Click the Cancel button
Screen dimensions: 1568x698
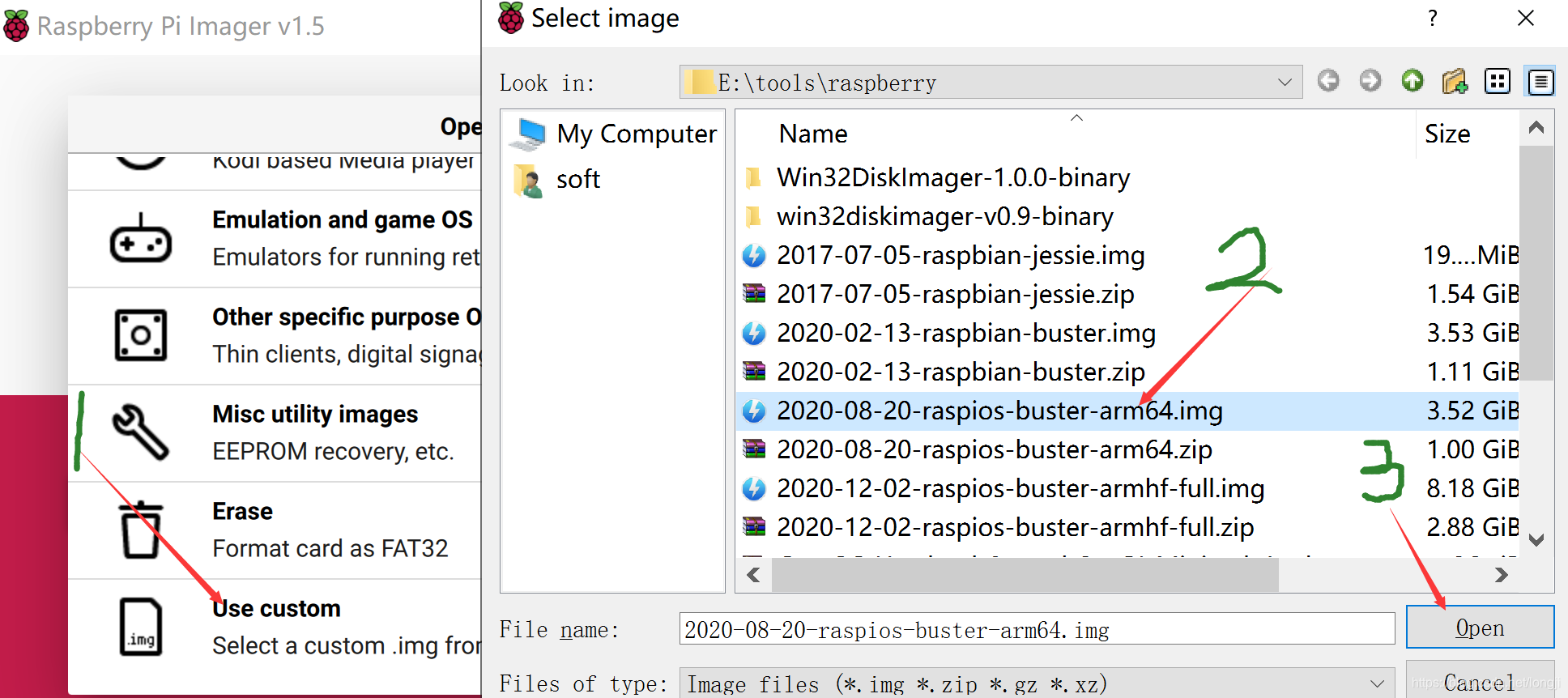1480,681
